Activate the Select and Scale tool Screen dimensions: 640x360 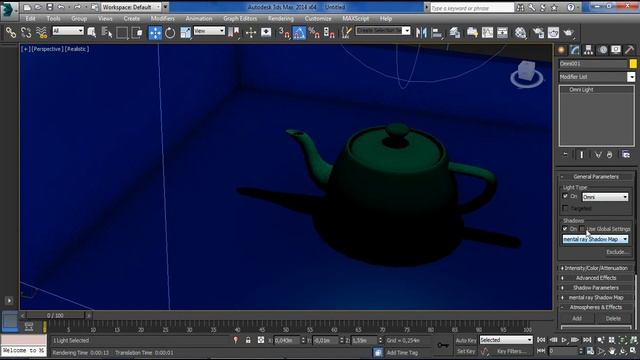coord(185,33)
